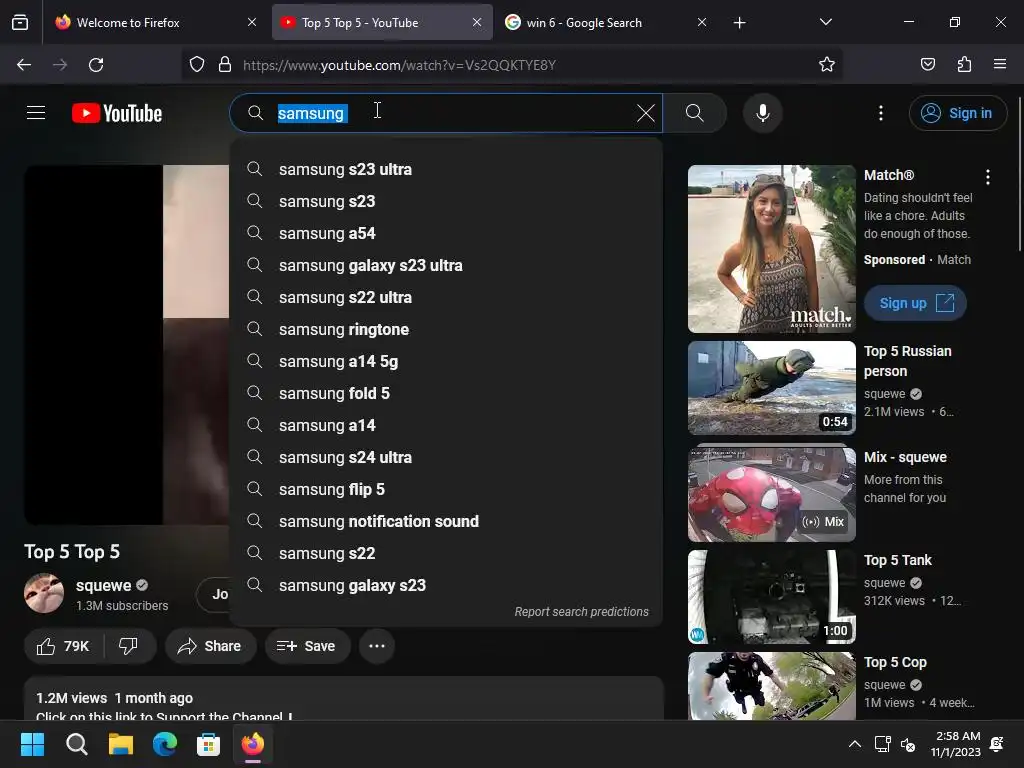1024x768 pixels.
Task: Choose suggestion samsung notification sound
Action: pos(447,521)
